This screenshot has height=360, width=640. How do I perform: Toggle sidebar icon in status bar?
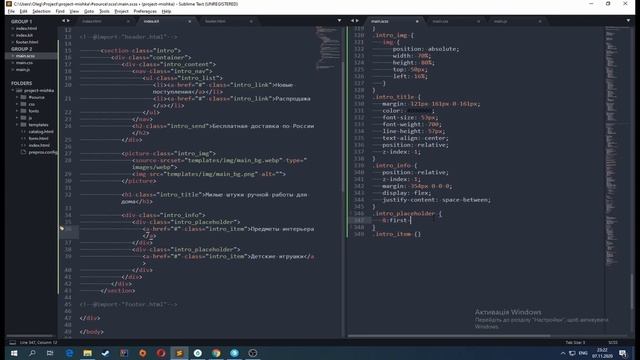pyautogui.click(x=13, y=342)
